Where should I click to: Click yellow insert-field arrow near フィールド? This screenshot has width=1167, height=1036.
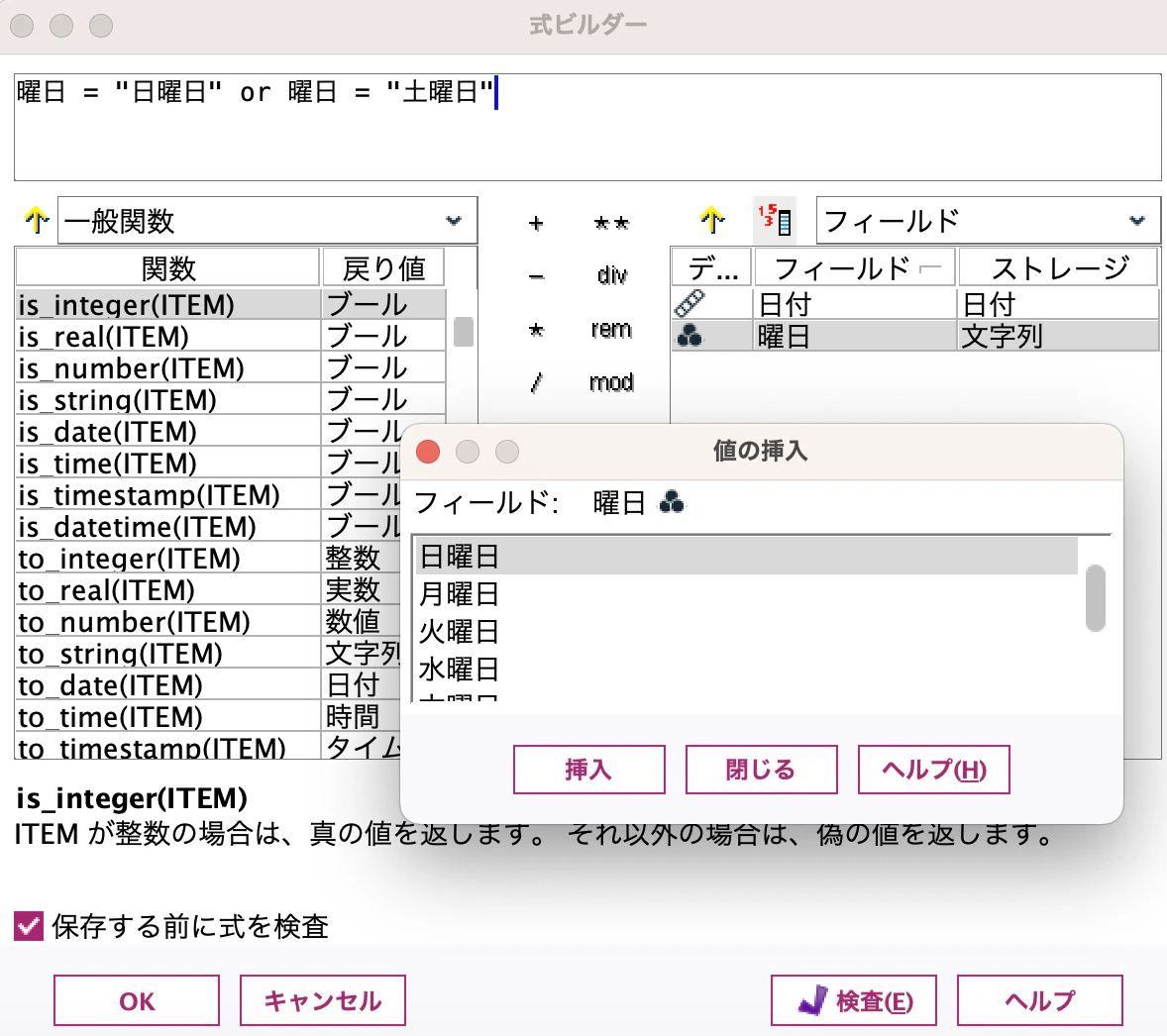712,220
